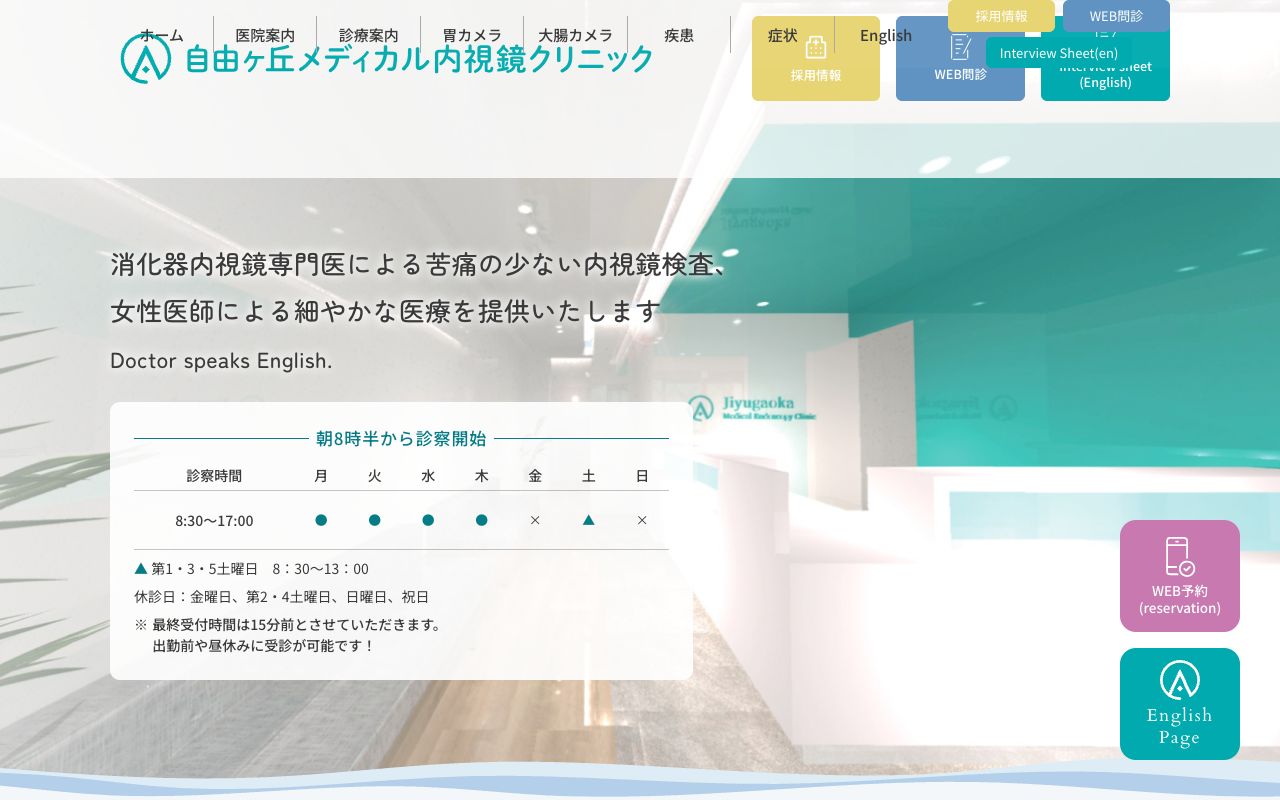Viewport: 1280px width, 800px height.
Task: Click the 木 day column header
Action: click(x=481, y=476)
